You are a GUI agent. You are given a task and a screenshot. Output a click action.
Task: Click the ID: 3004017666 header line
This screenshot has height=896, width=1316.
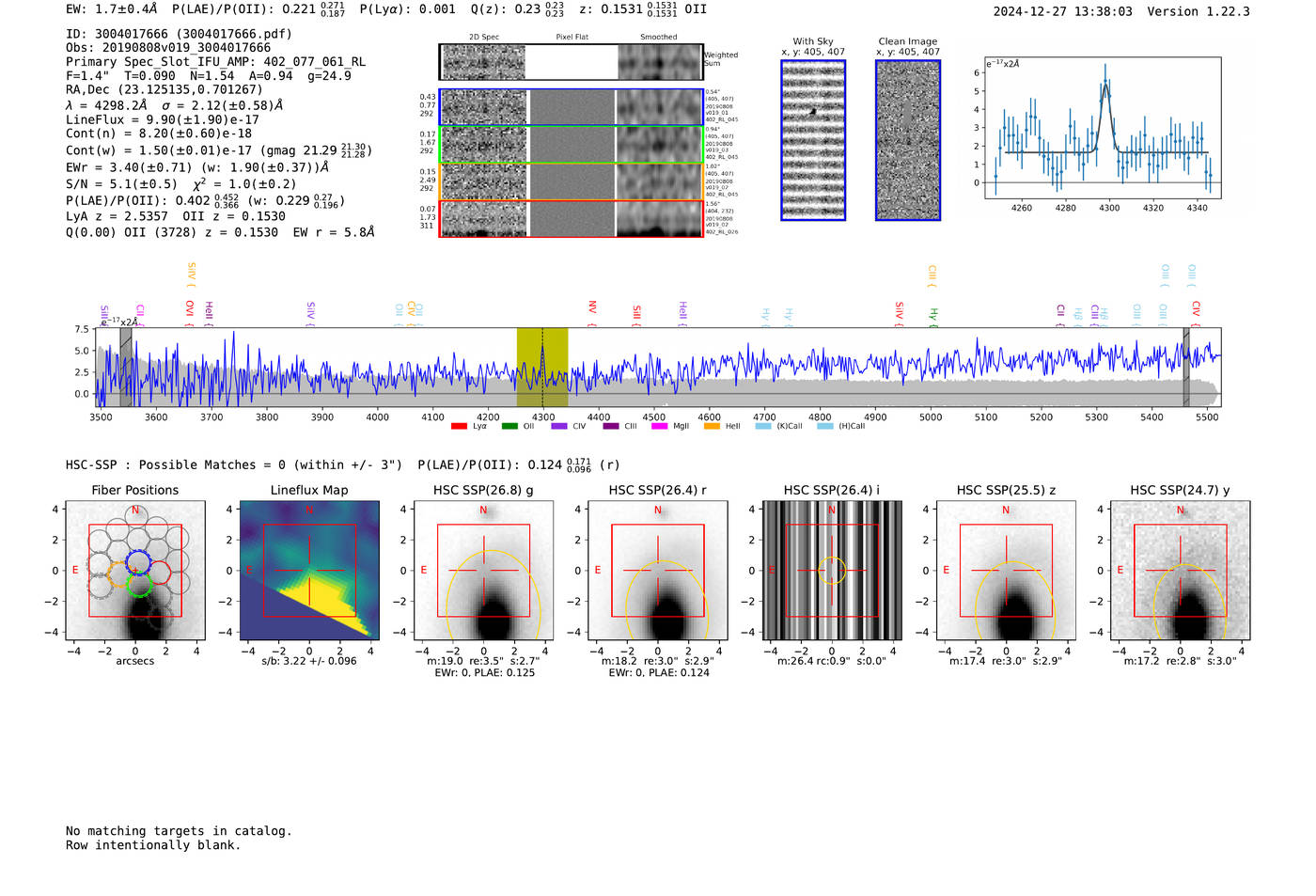point(179,34)
